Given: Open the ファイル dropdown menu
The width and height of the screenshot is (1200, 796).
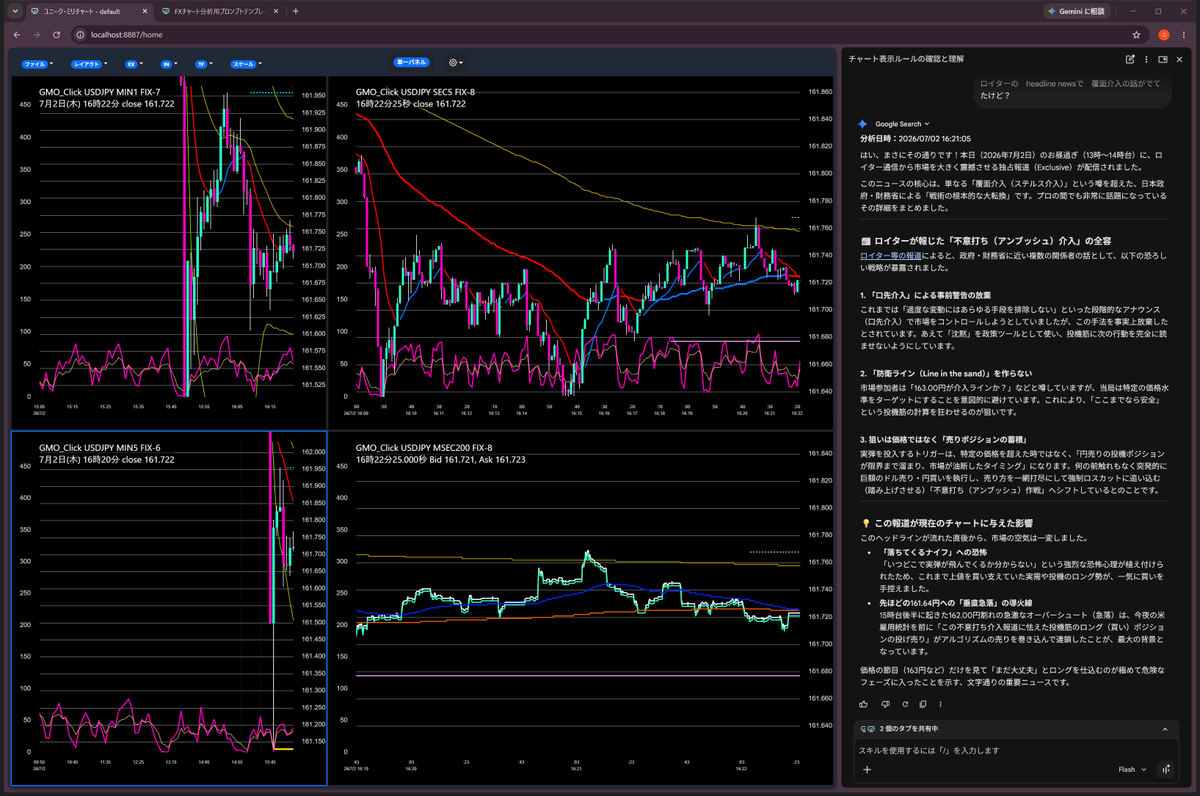Looking at the screenshot, I should point(37,63).
